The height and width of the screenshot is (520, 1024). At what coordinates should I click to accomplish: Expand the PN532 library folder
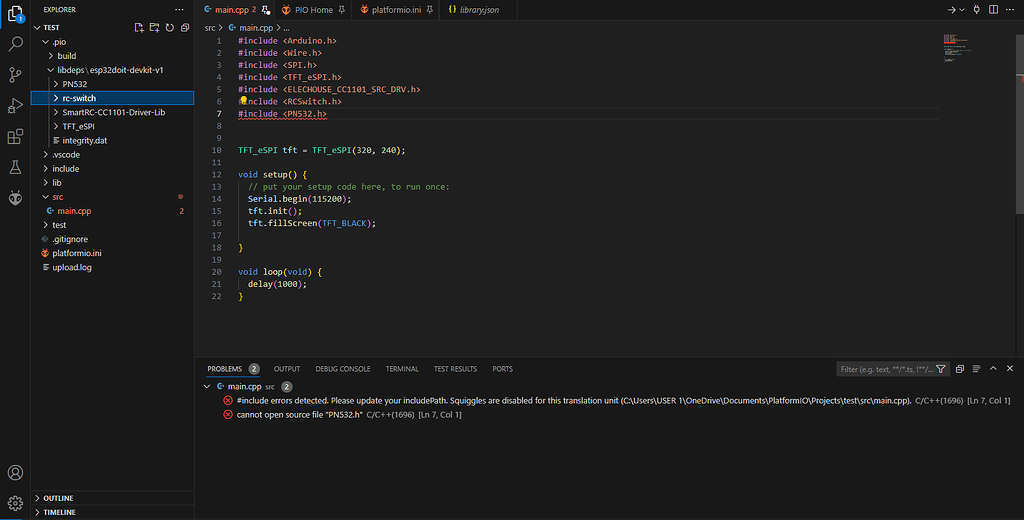click(x=75, y=84)
